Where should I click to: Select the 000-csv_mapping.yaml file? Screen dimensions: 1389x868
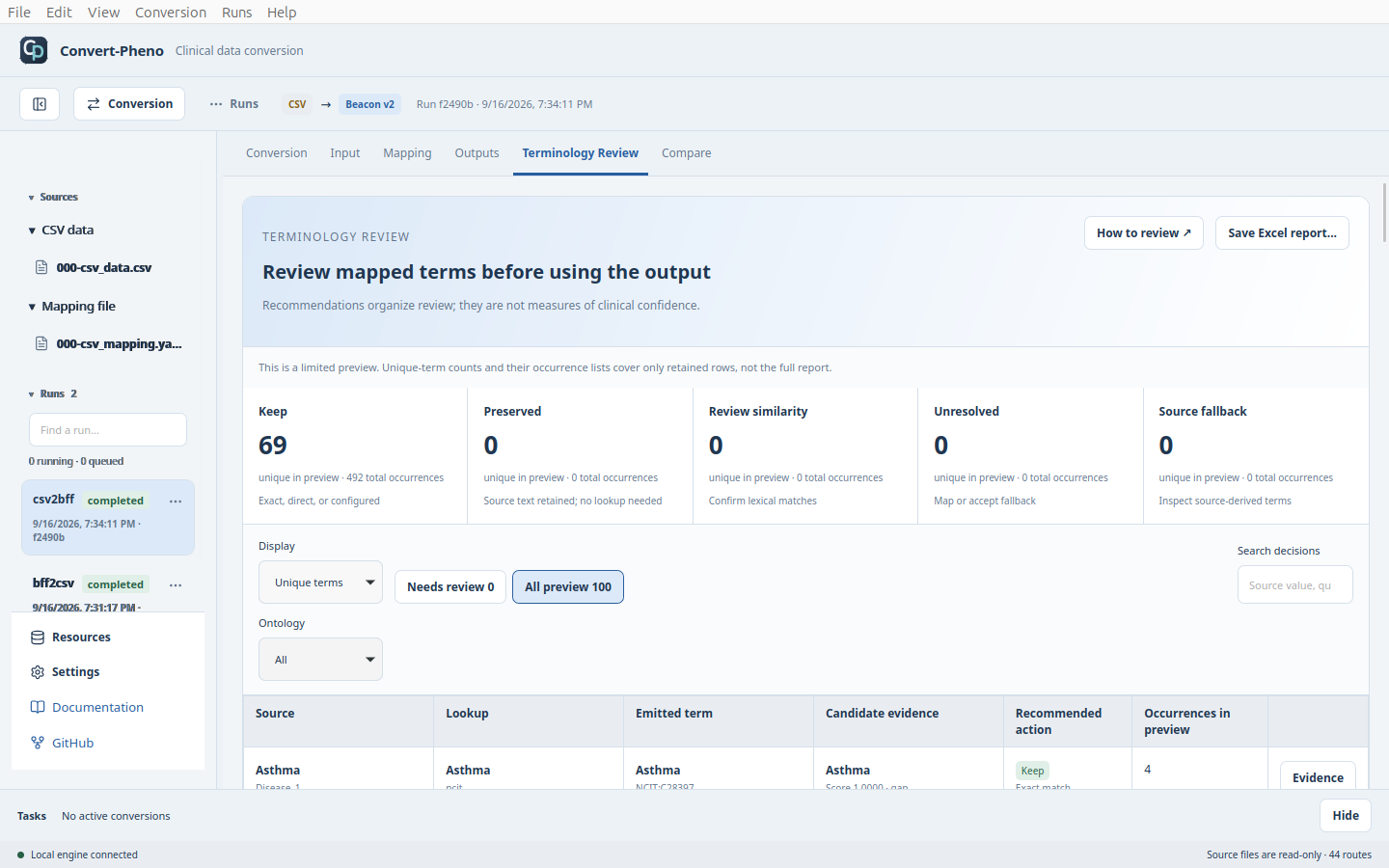click(119, 344)
